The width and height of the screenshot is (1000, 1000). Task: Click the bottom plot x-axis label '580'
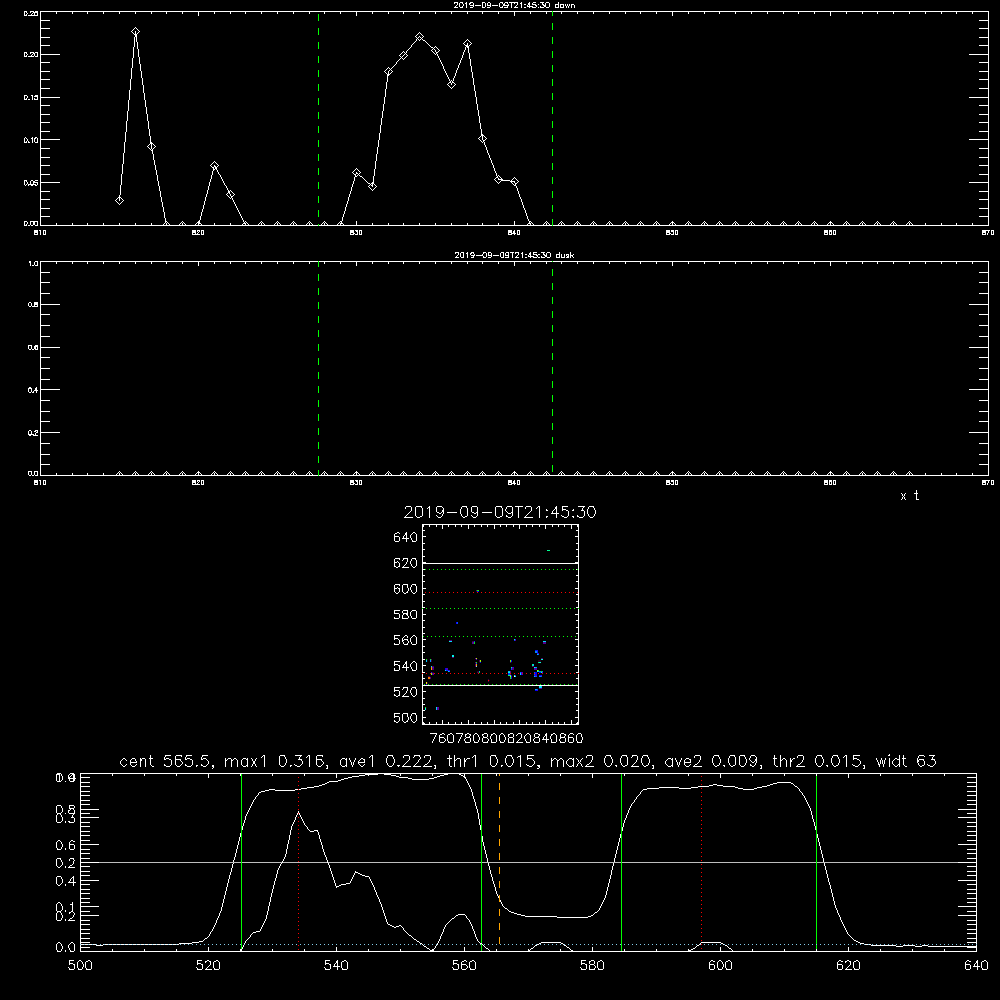tap(592, 966)
